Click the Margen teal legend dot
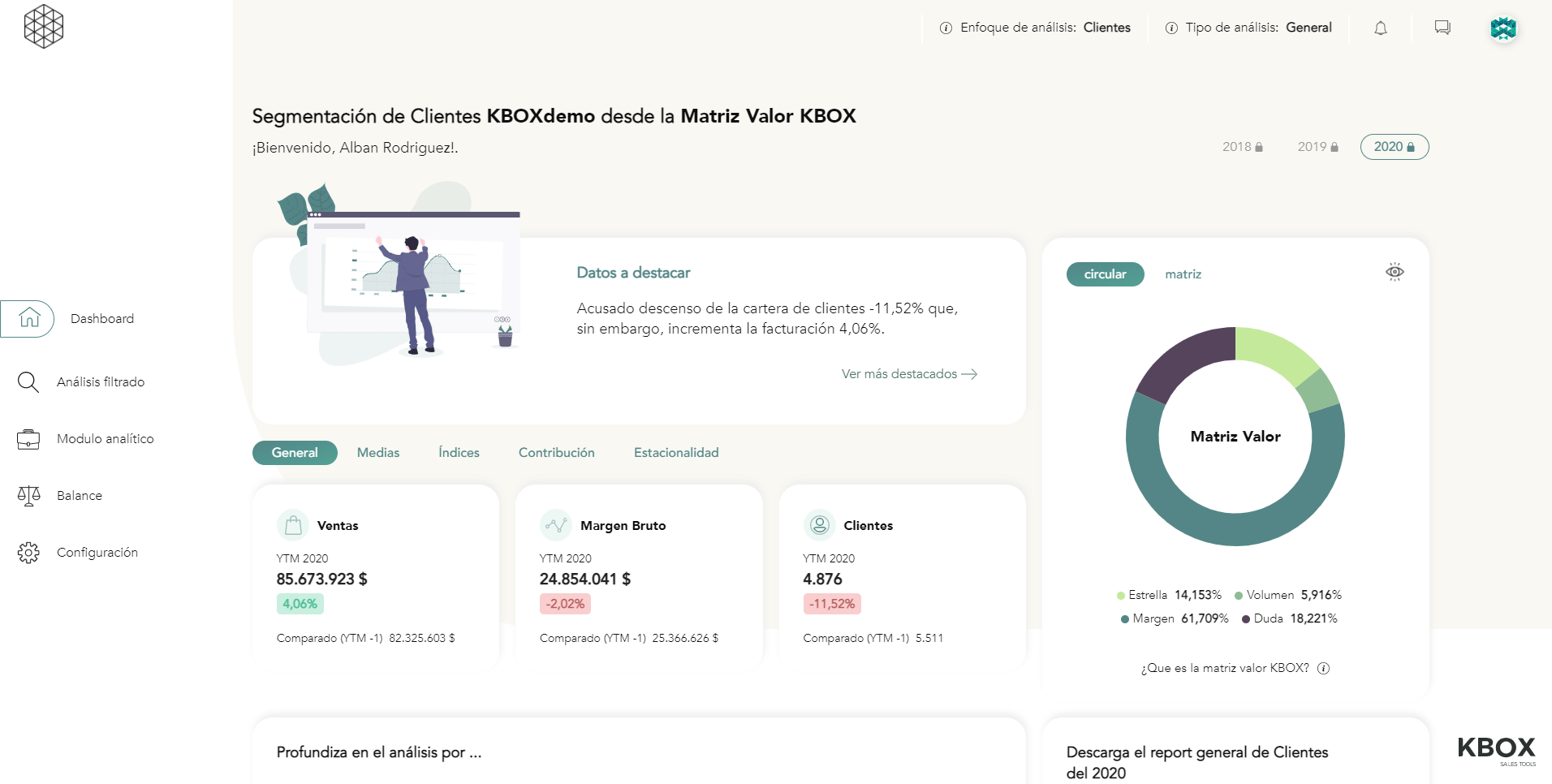Image resolution: width=1552 pixels, height=784 pixels. click(1125, 619)
